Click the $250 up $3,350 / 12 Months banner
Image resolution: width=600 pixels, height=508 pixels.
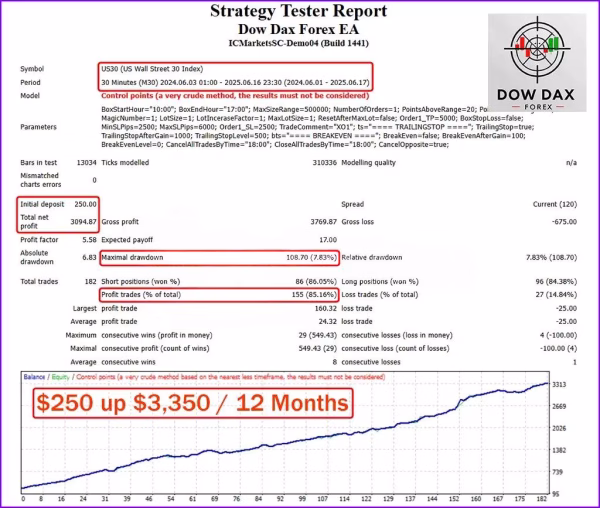point(193,403)
